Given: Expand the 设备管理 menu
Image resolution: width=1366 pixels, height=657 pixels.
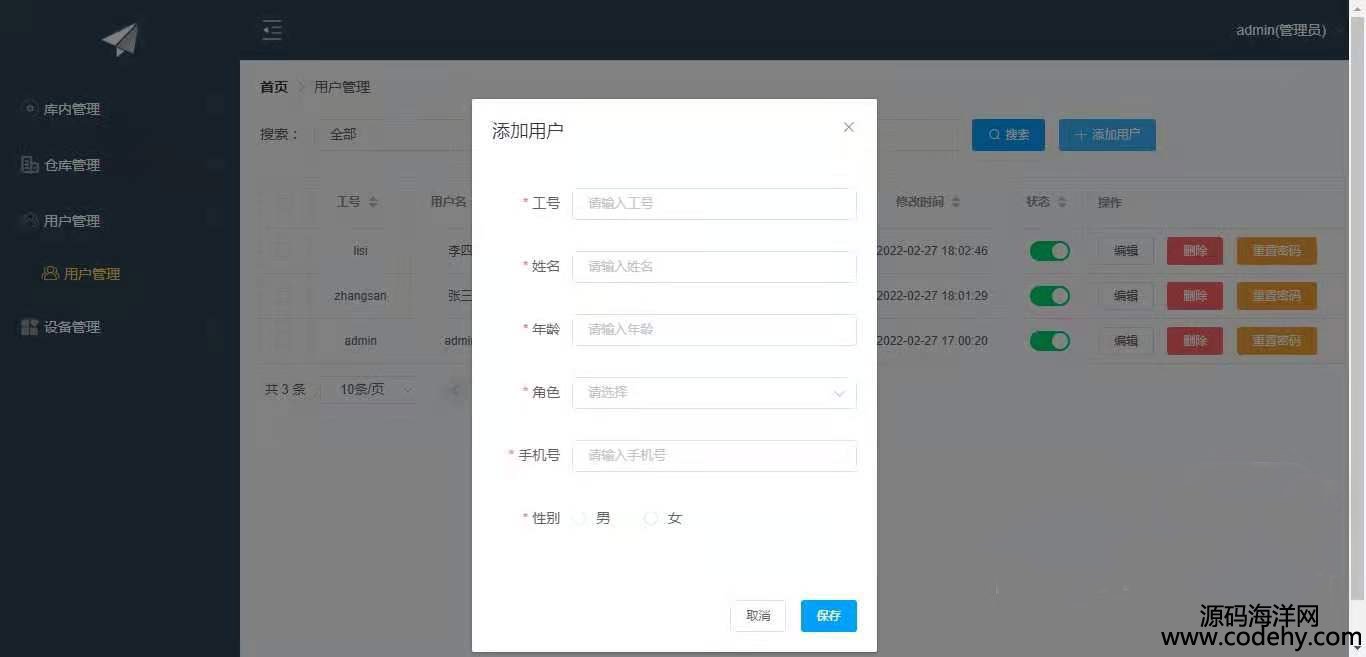Looking at the screenshot, I should pyautogui.click(x=120, y=327).
